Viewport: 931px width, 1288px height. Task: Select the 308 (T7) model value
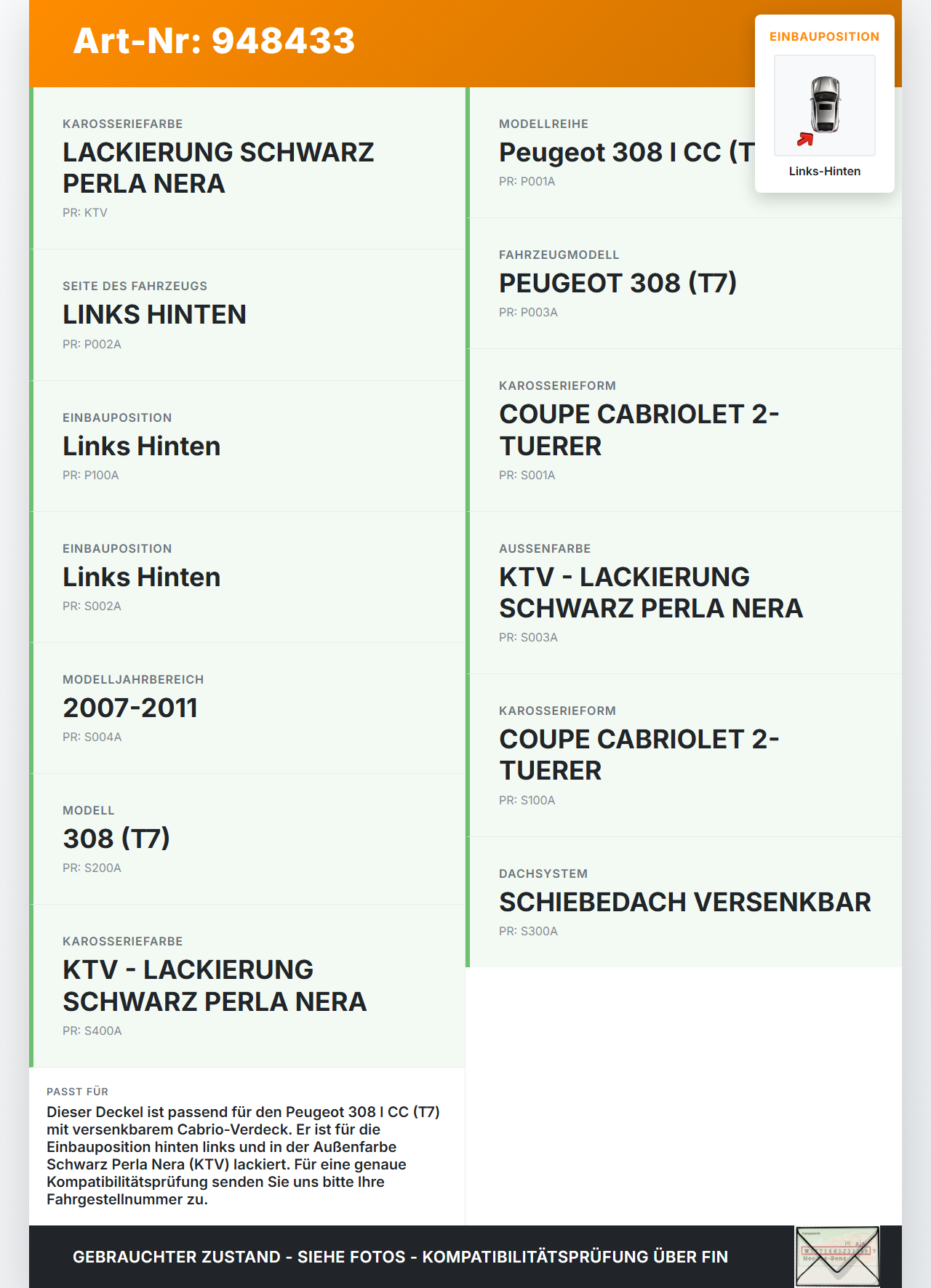[x=116, y=839]
